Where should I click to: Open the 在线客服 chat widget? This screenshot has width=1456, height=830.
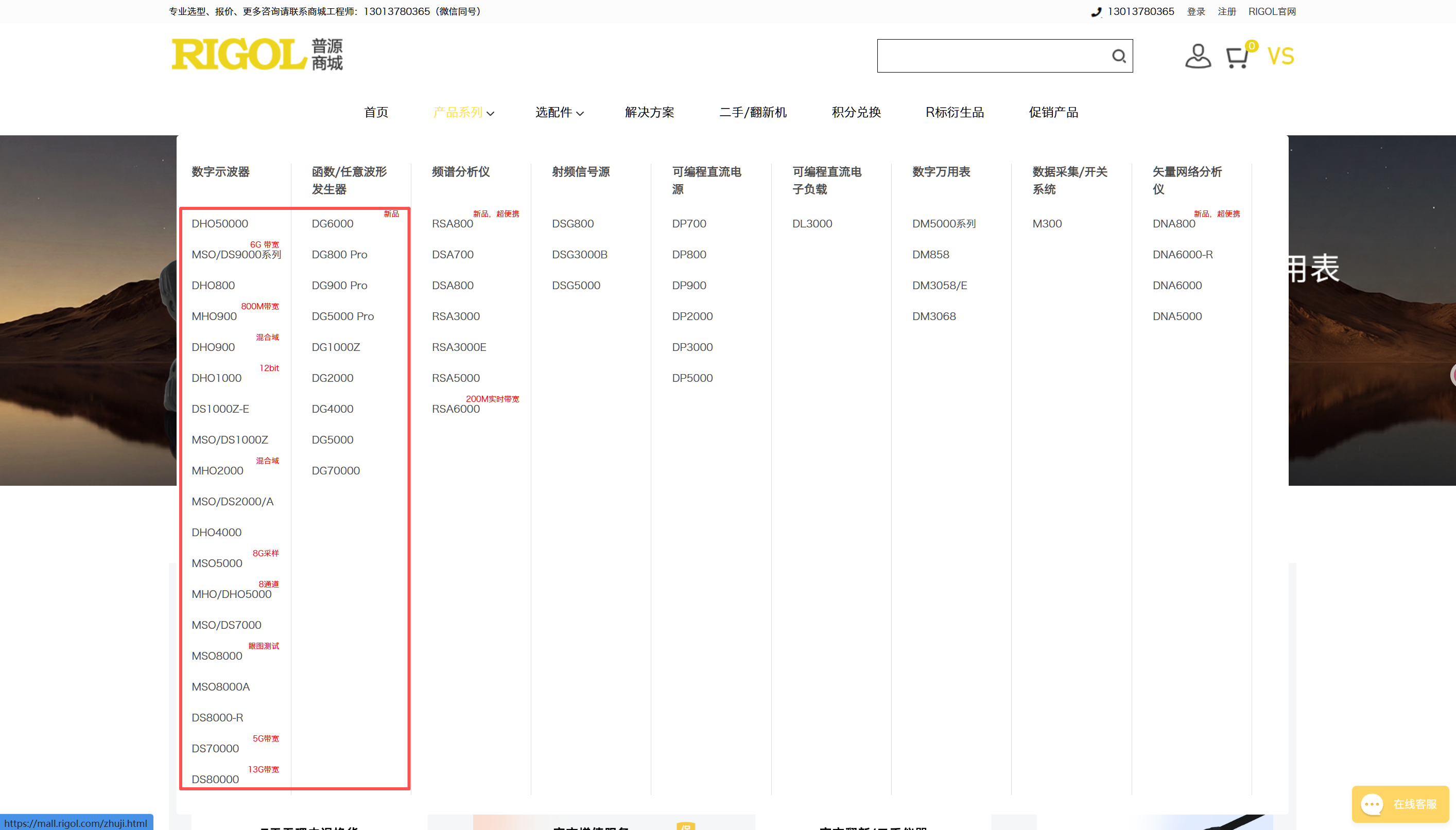coord(1400,804)
